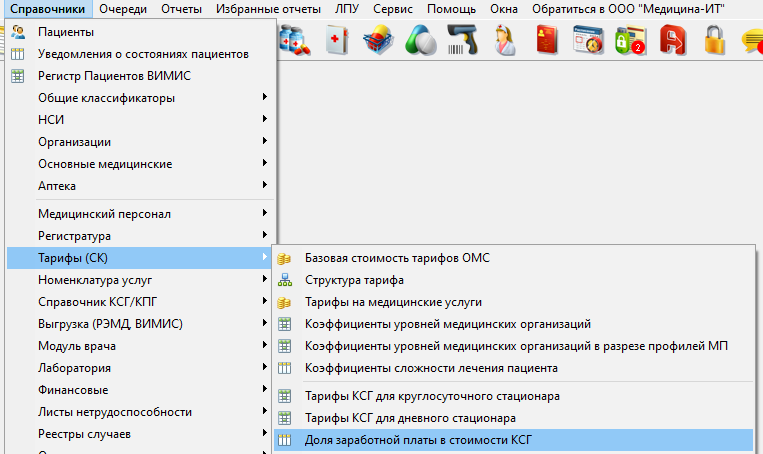This screenshot has height=454, width=763.
Task: Click the shopping basket with pills icon
Action: [377, 41]
